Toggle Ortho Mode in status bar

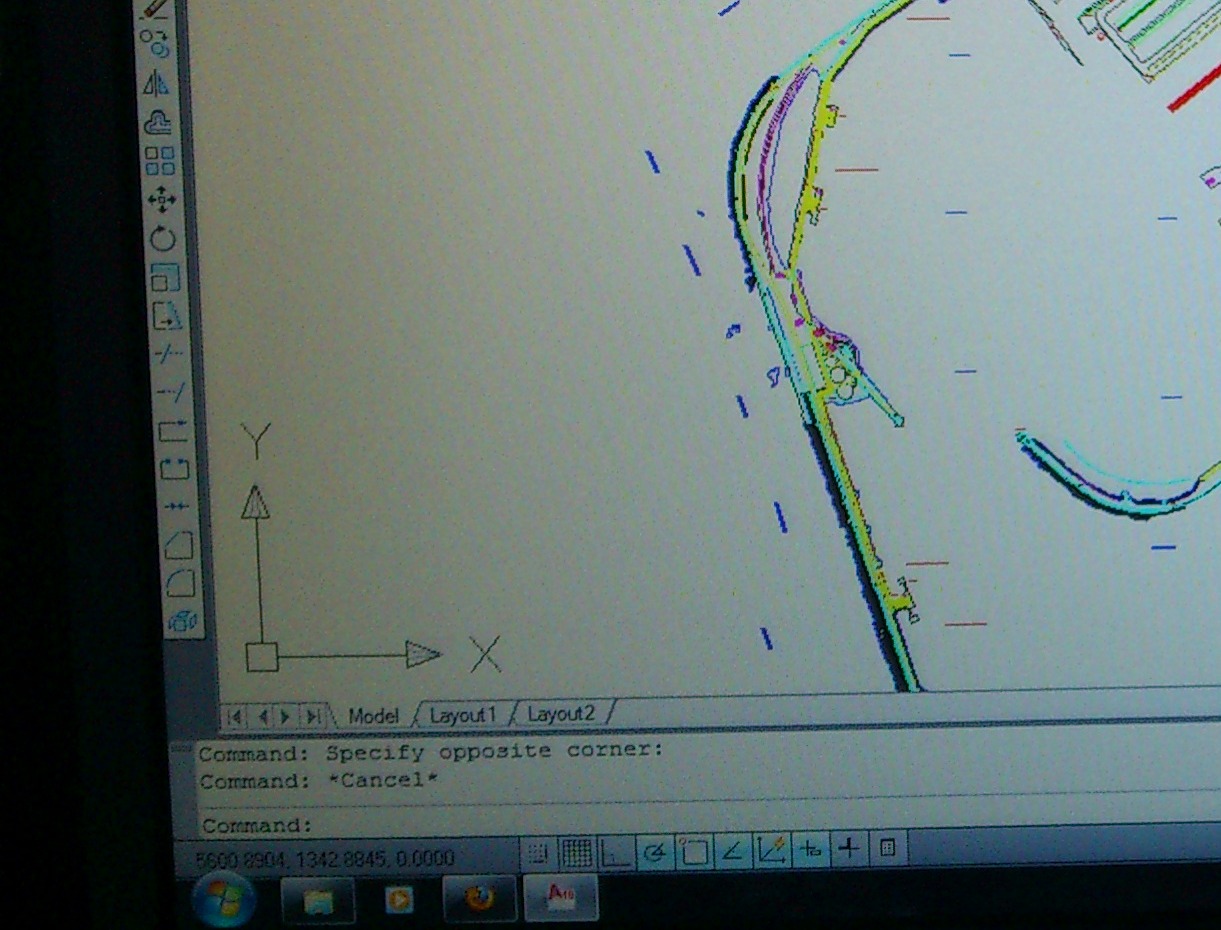click(x=615, y=852)
